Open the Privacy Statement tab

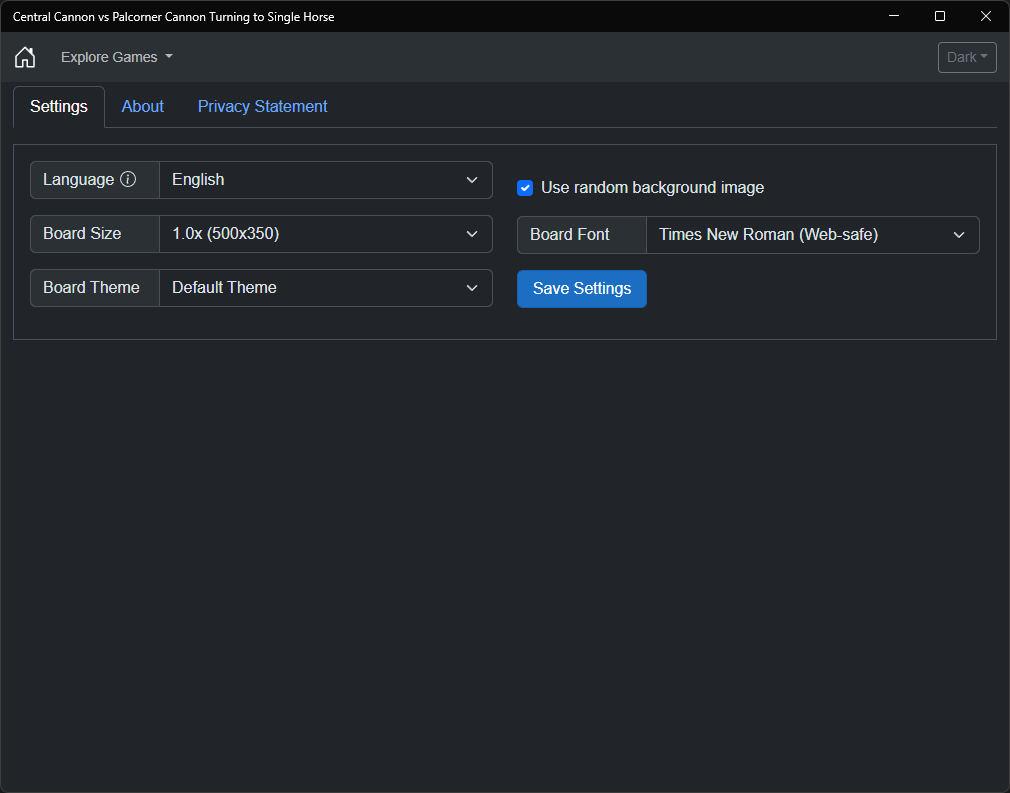point(262,107)
